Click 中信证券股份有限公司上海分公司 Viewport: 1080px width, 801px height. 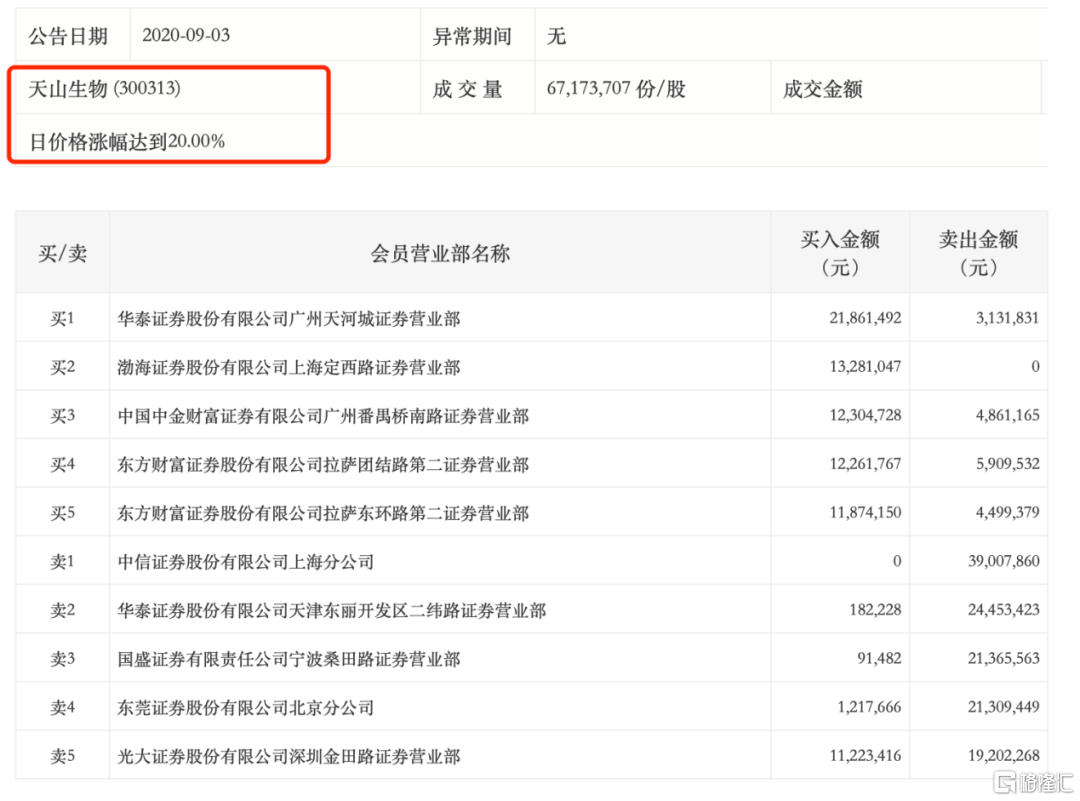pos(246,562)
